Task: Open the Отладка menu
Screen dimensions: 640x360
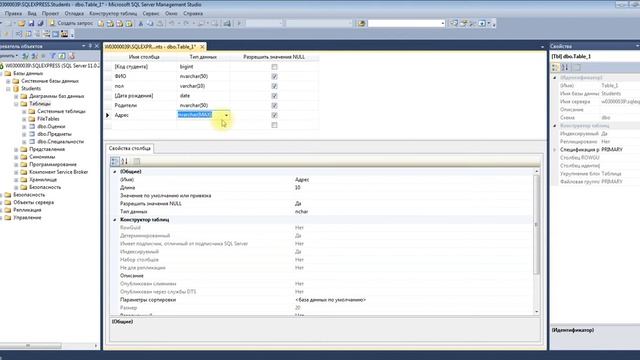Action: (x=74, y=13)
